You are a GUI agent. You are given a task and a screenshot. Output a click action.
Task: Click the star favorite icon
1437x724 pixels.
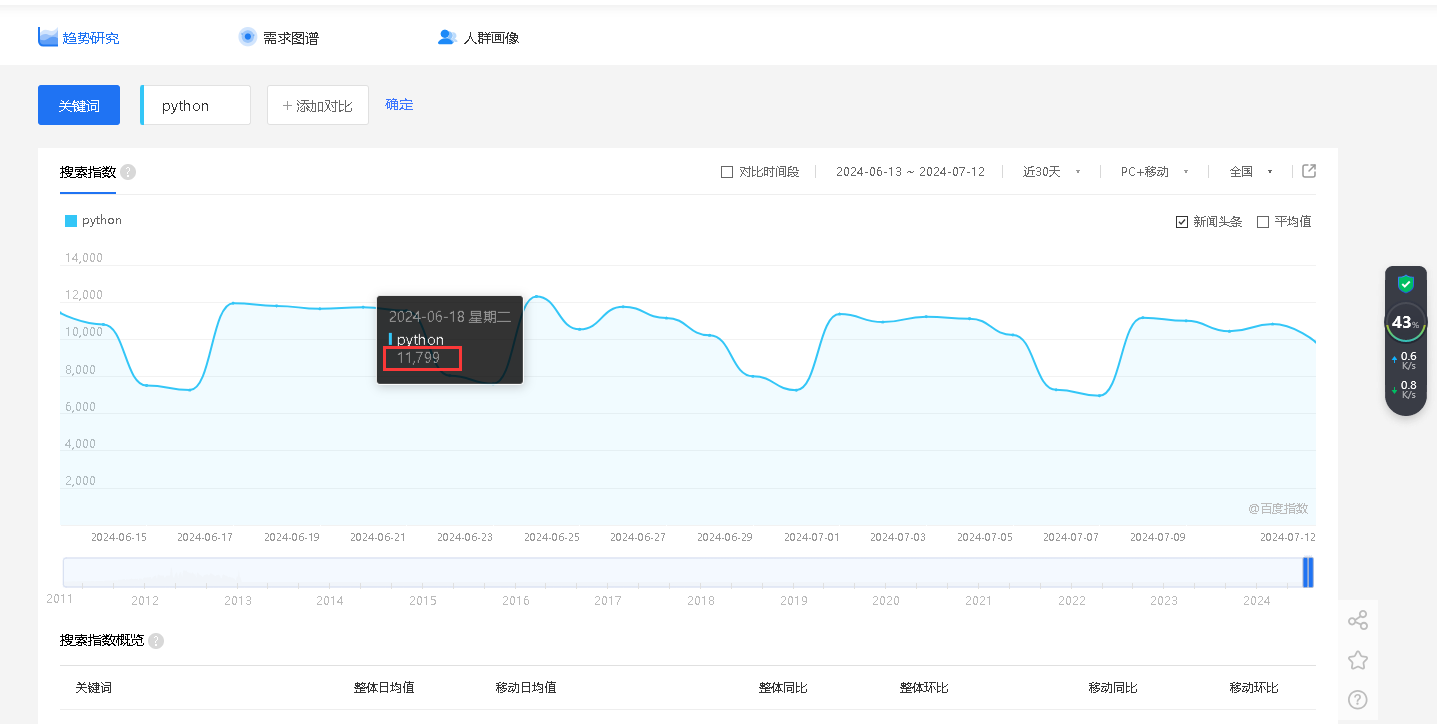(1357, 660)
